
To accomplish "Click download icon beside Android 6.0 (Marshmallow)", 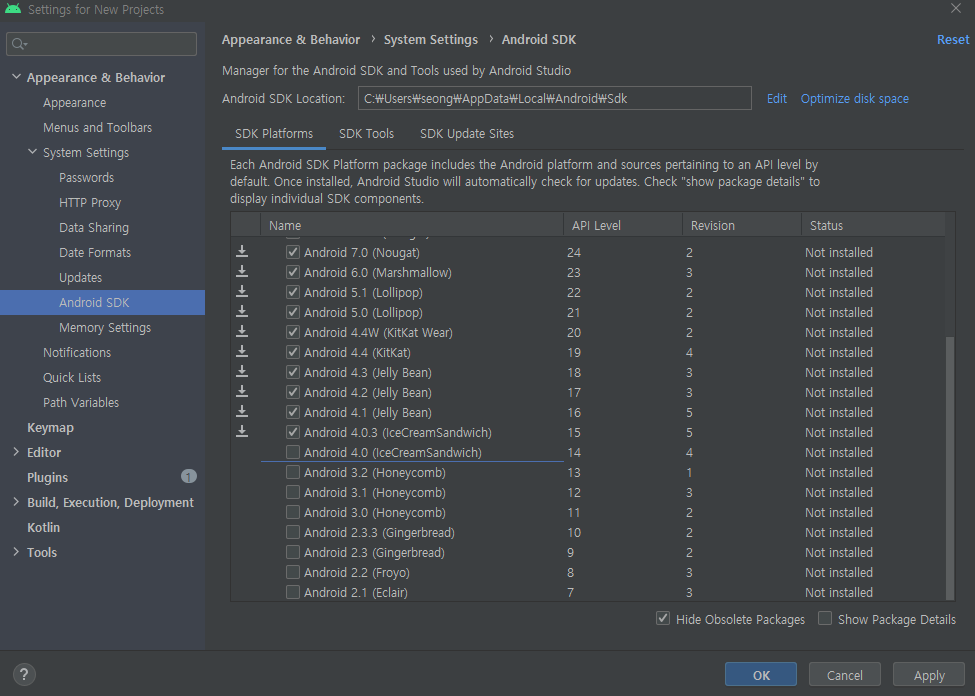I will [x=242, y=272].
